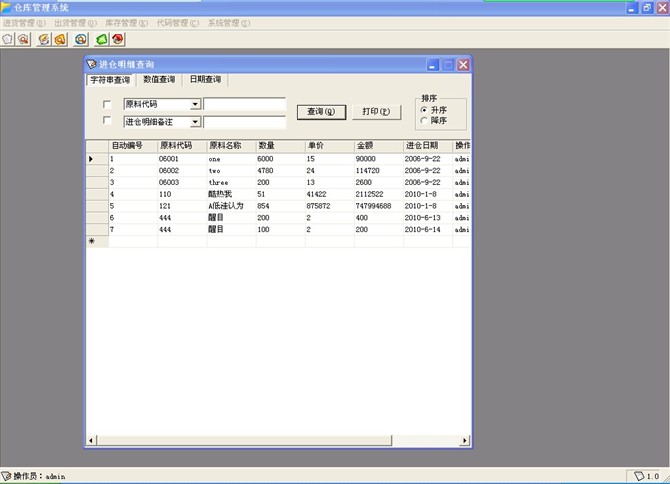Click the 仓库管理系统 title bar app icon
This screenshot has height=484, width=670.
click(x=6, y=7)
